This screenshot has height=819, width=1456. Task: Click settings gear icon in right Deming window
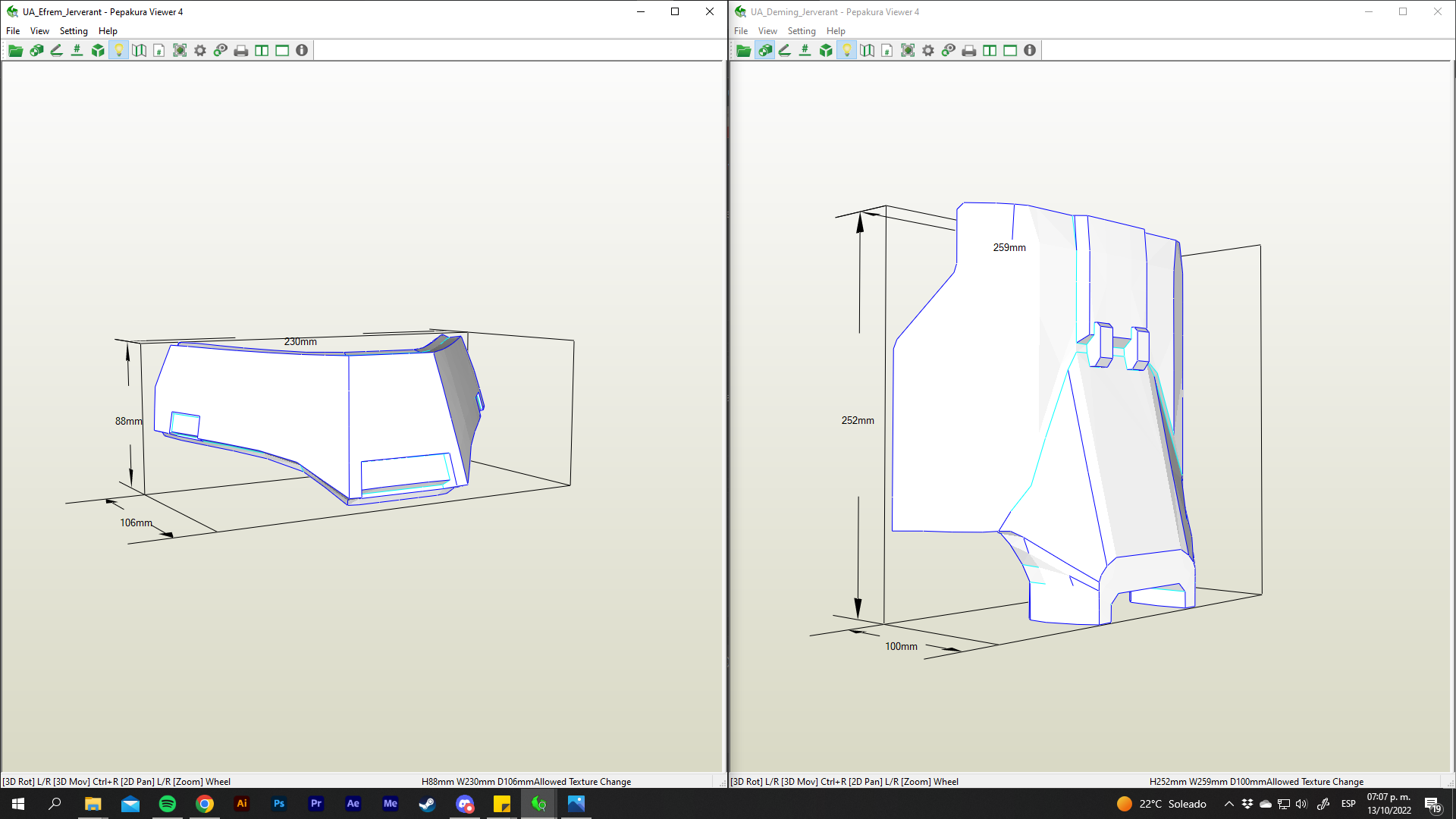(x=928, y=51)
